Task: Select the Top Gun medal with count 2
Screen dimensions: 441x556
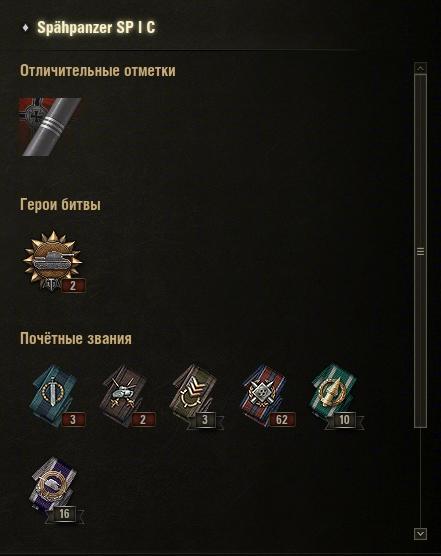Action: pyautogui.click(x=53, y=262)
